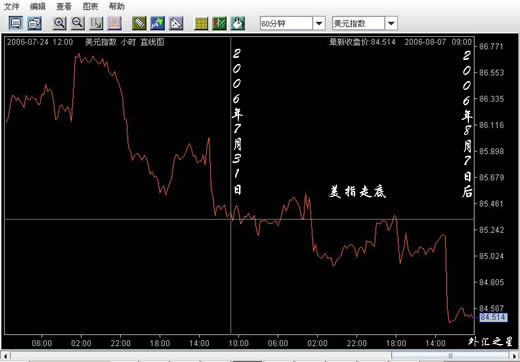The height and width of the screenshot is (362, 520).
Task: Select the ruler measuring tool icon
Action: tap(139, 23)
